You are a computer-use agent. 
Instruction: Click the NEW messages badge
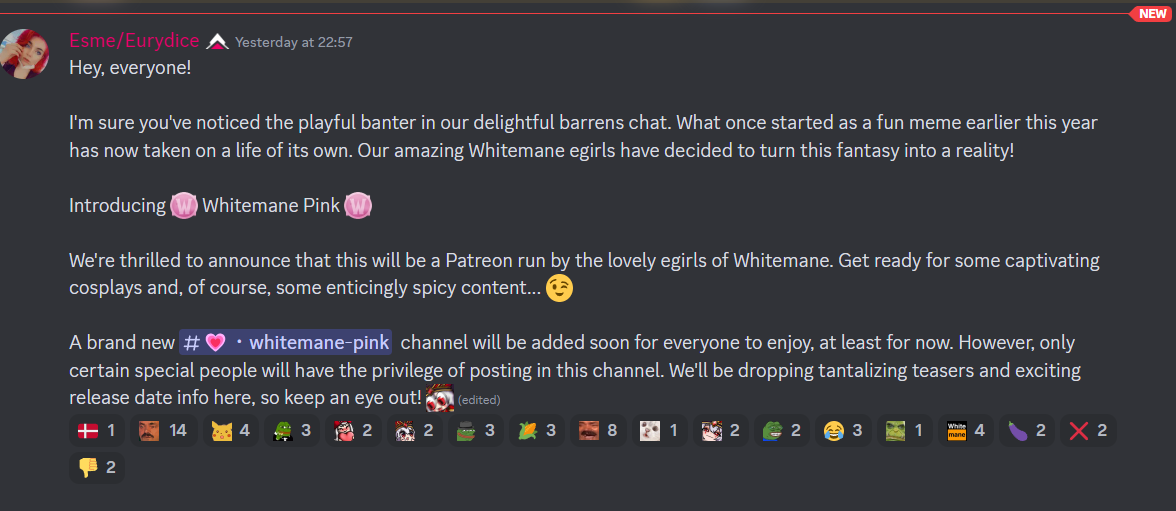[x=1151, y=14]
